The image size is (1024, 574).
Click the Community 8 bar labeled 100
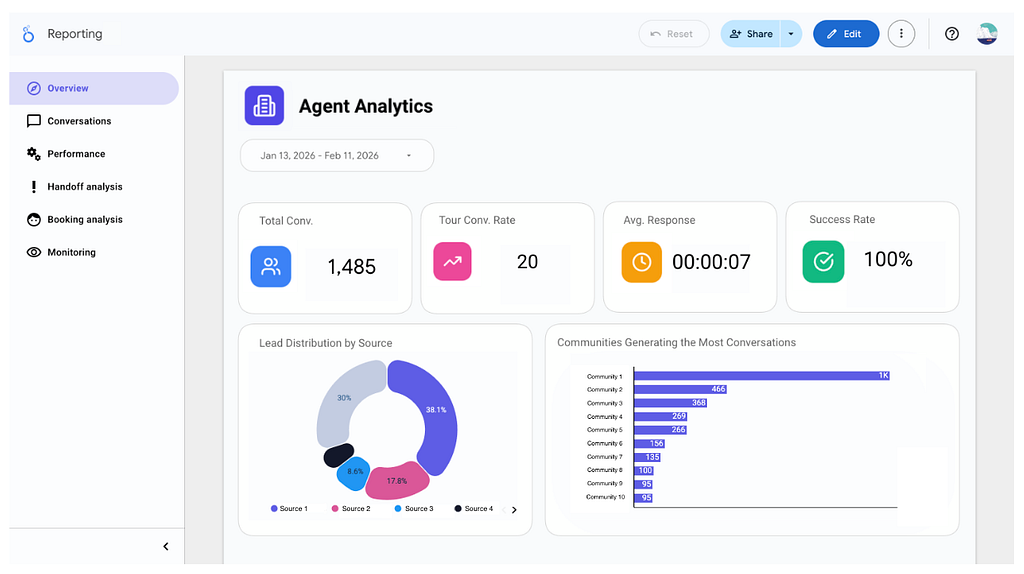pos(644,470)
